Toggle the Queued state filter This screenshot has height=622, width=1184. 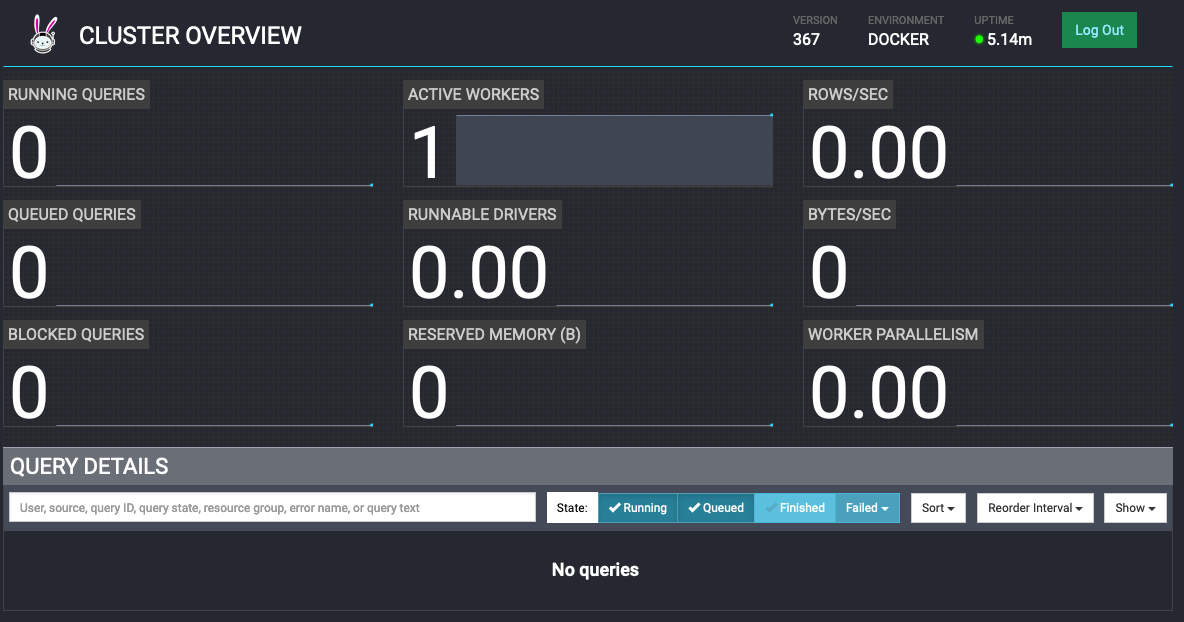716,508
